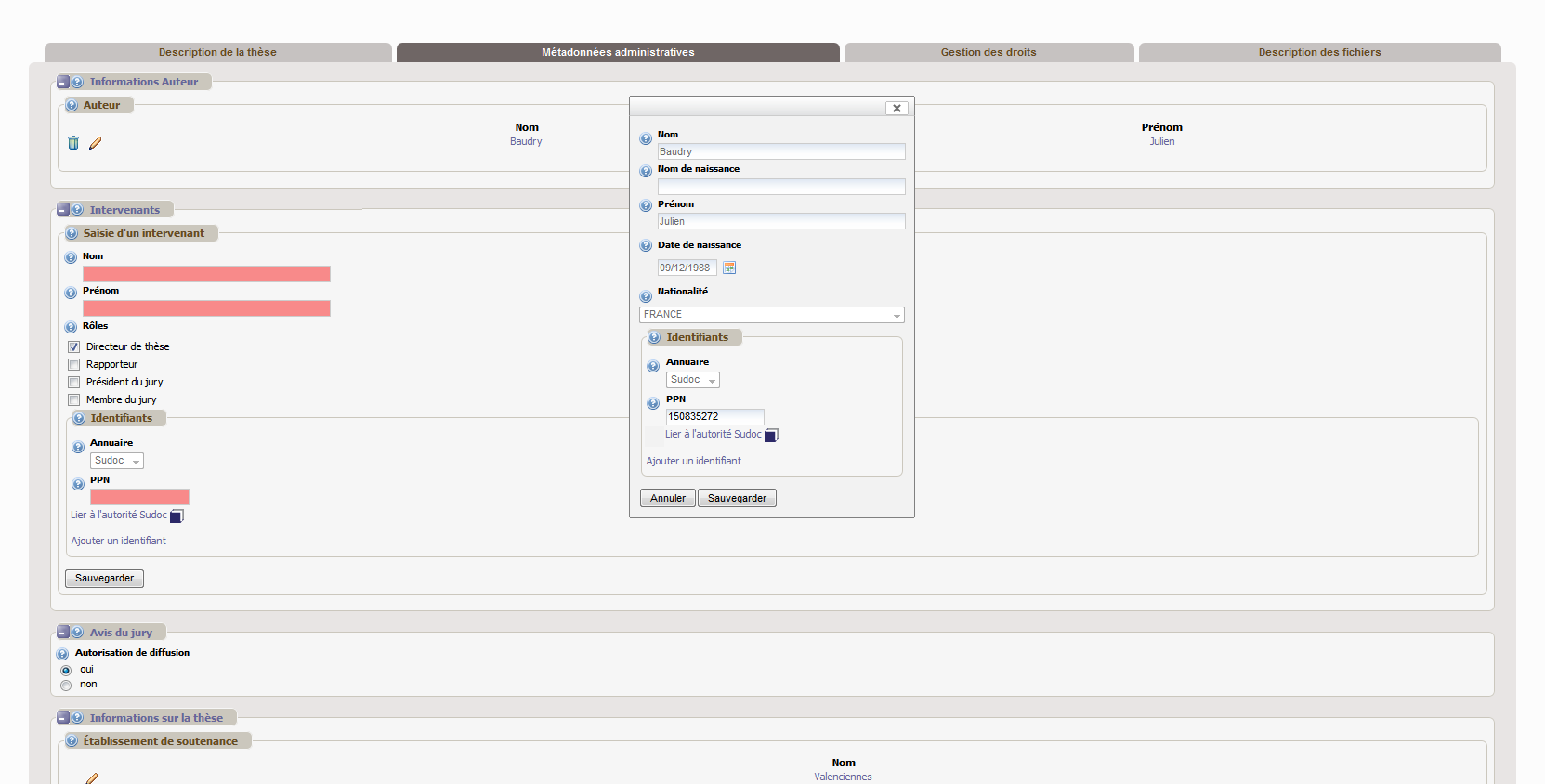Click the Sudoc authority link icon in the popup

tap(771, 435)
